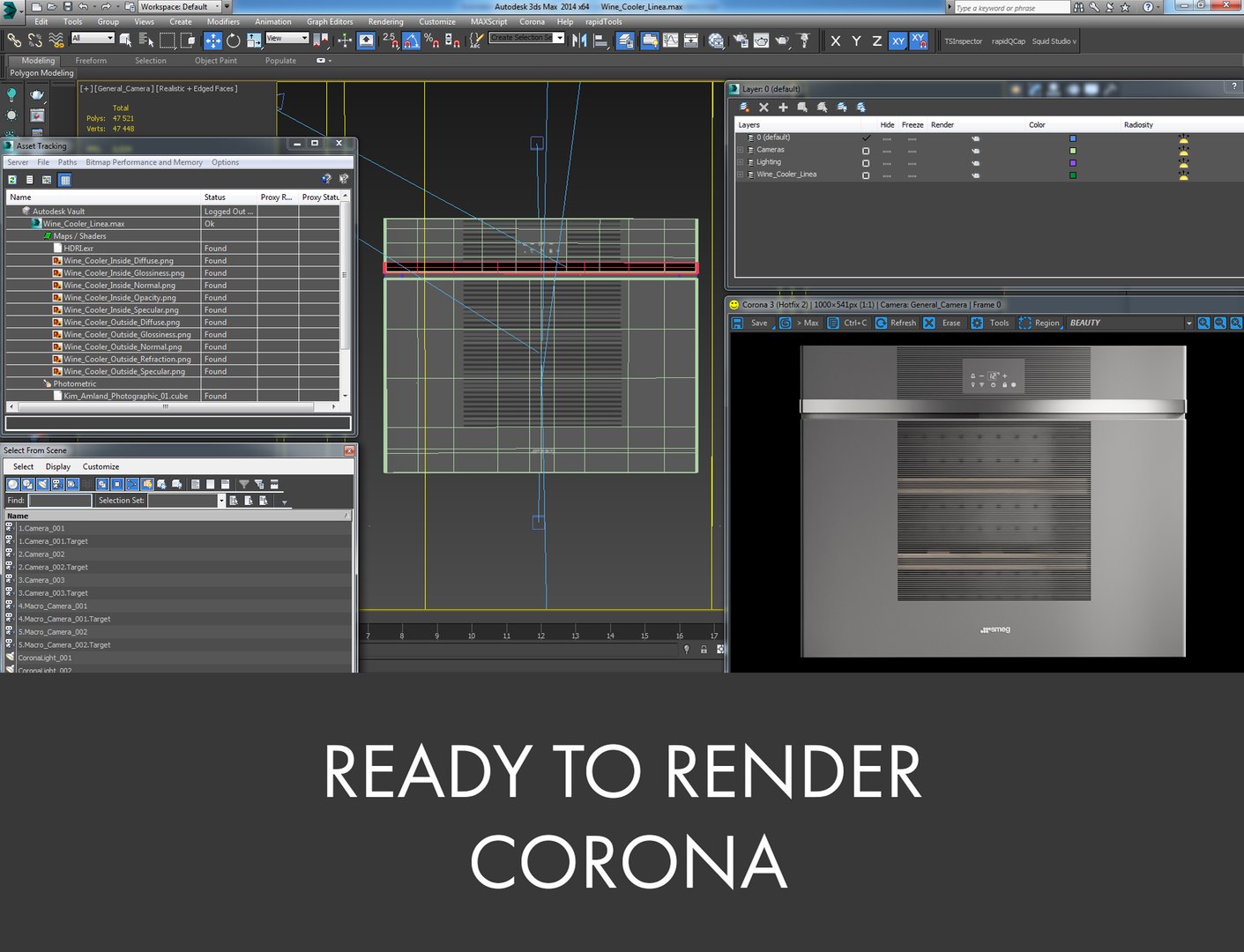This screenshot has width=1244, height=952.
Task: Open the reference coordinate 'View' dropdown
Action: click(x=287, y=38)
